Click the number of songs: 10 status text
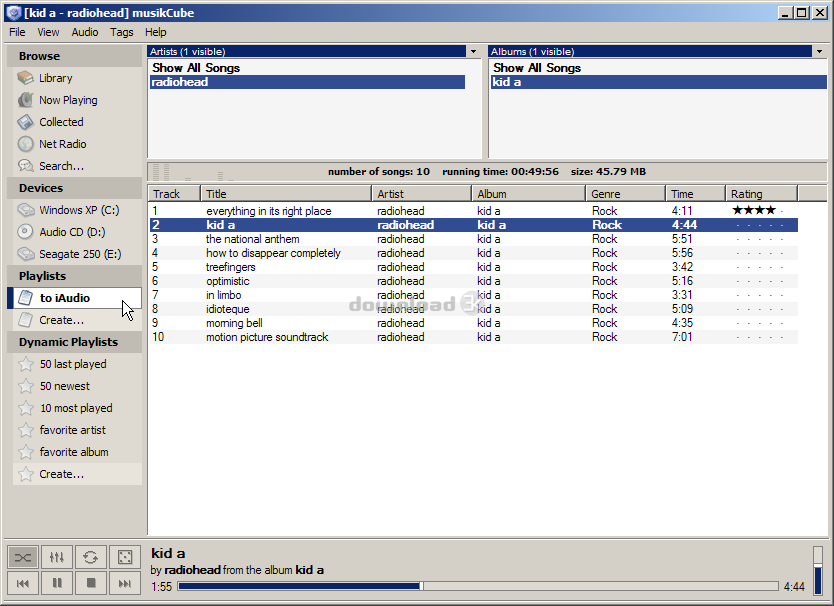Viewport: 834px width, 606px height. pyautogui.click(x=379, y=171)
